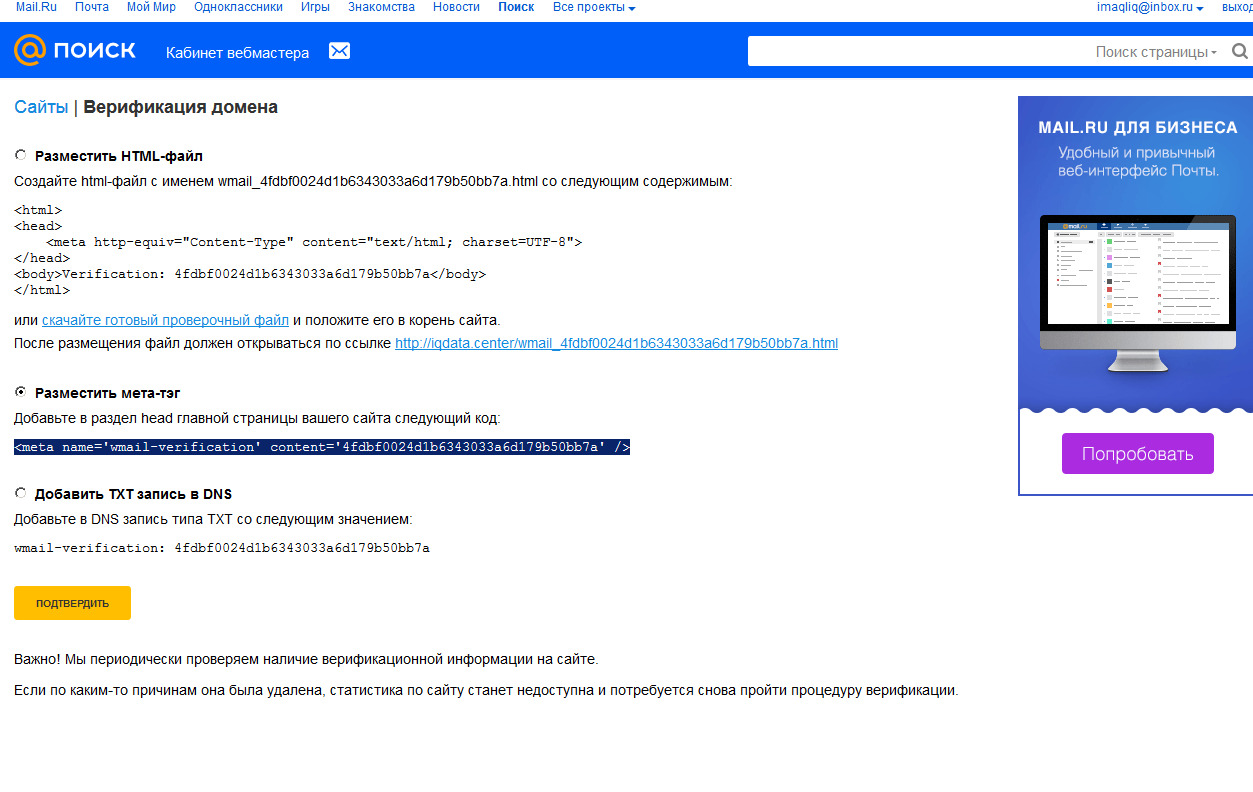Click into the search input field
Viewport: 1253px width, 792px height.
(920, 52)
